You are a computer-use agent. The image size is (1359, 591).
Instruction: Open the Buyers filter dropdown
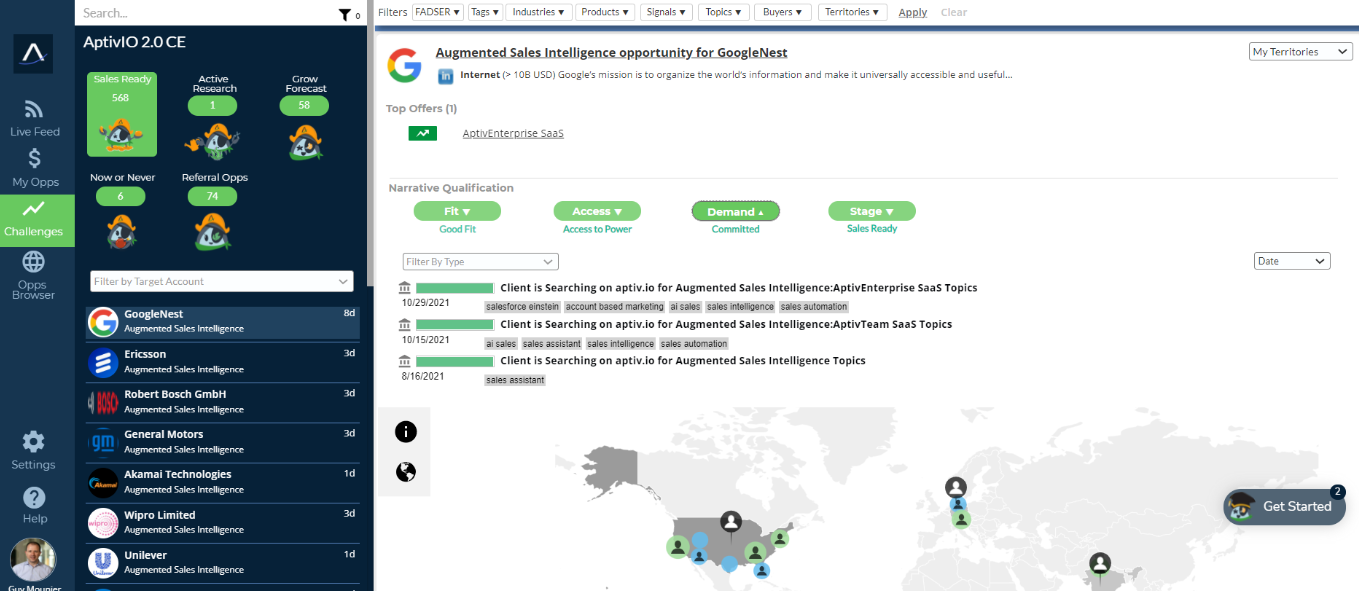[784, 12]
